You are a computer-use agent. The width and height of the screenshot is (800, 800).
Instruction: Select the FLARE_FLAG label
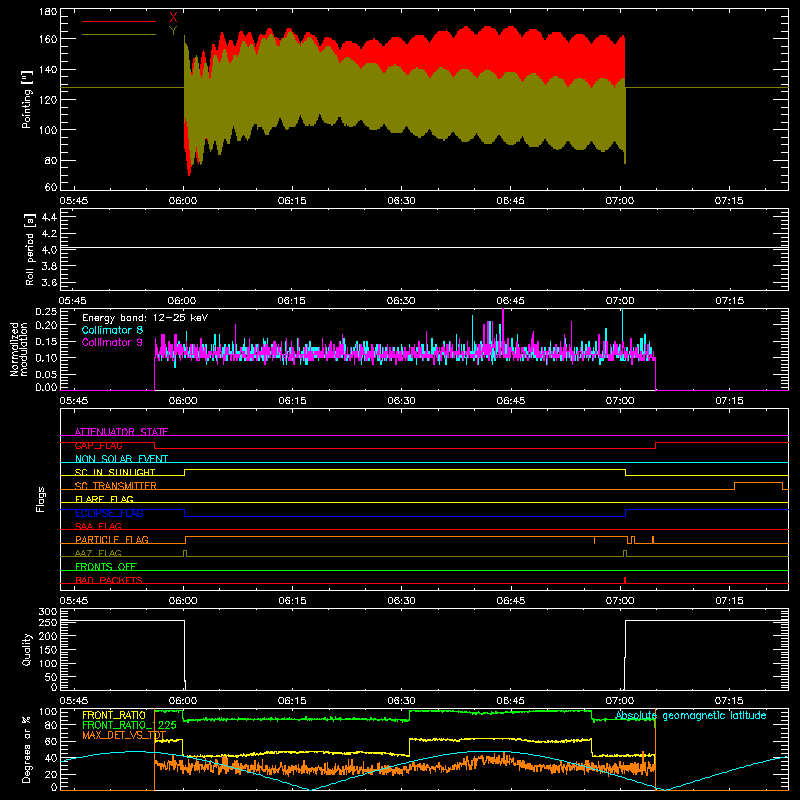coord(104,499)
